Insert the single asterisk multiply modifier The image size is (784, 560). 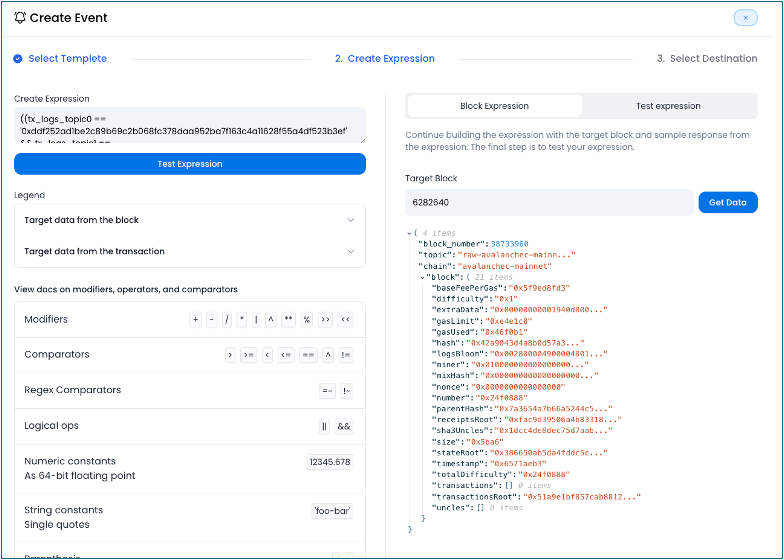[x=242, y=320]
